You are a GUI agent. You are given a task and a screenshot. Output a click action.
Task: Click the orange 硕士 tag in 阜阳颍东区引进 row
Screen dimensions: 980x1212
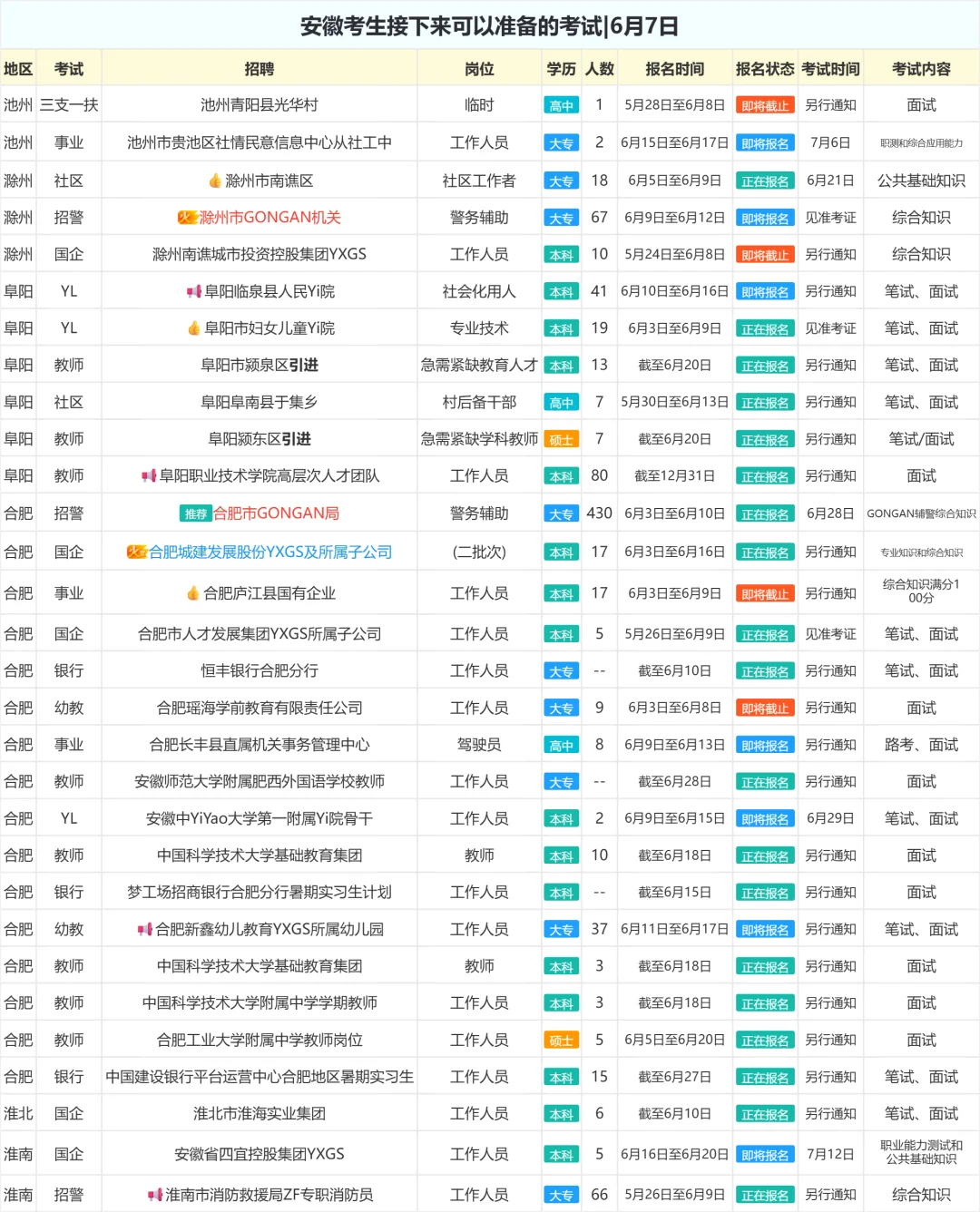coord(562,440)
